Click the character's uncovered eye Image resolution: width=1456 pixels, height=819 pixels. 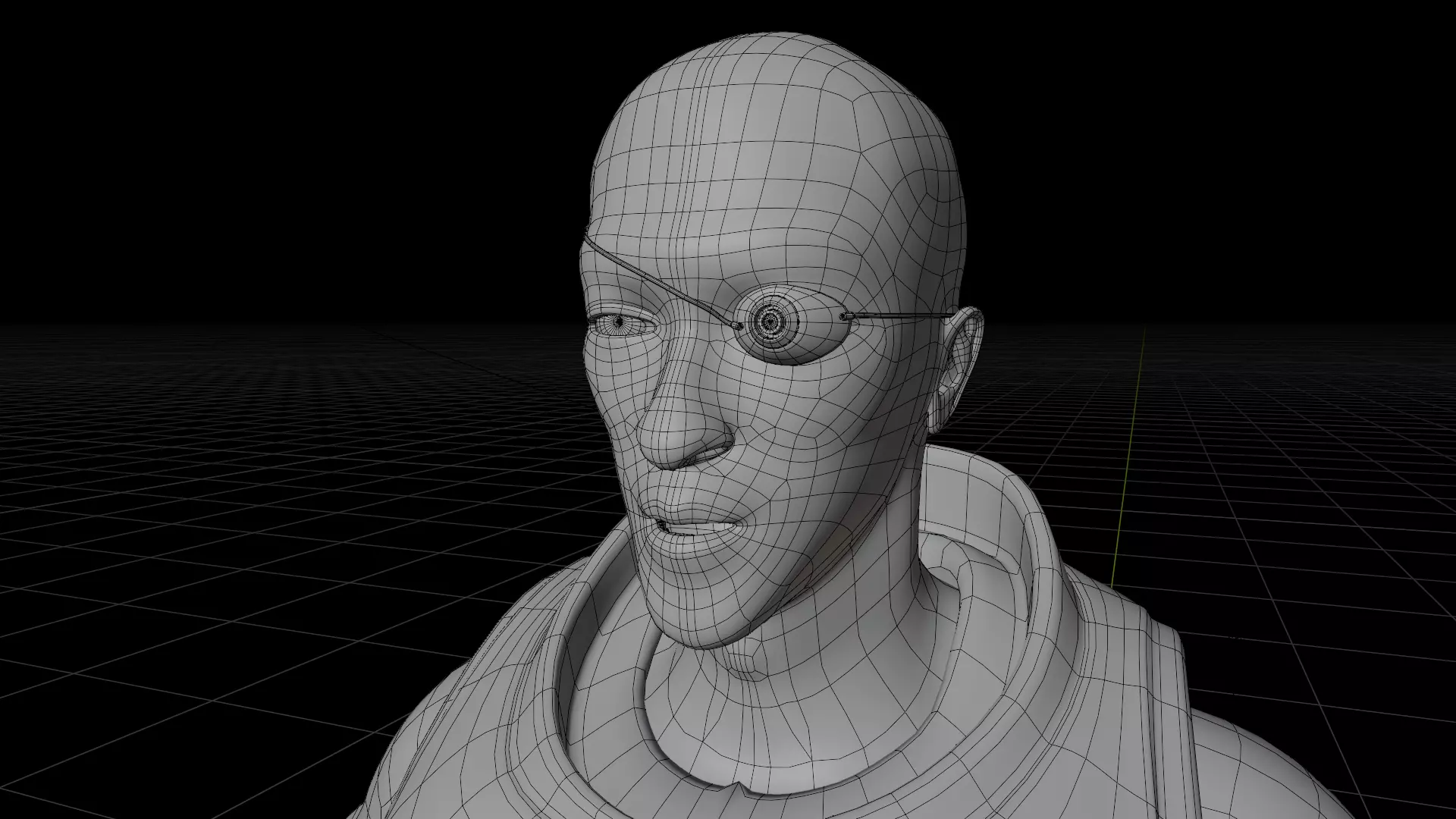[621, 324]
